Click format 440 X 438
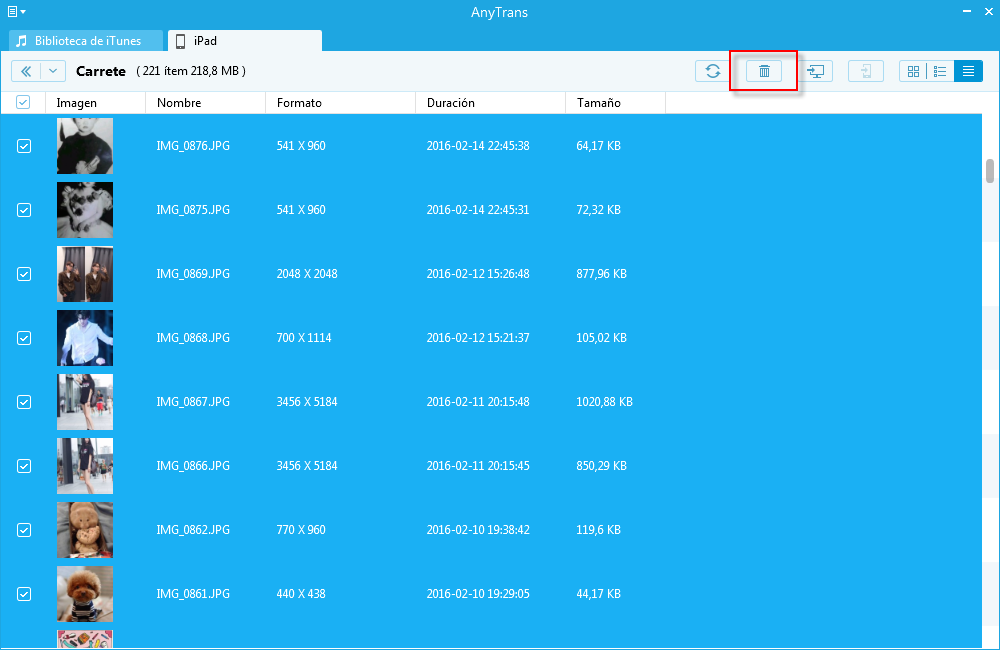Image resolution: width=1000 pixels, height=650 pixels. (x=301, y=594)
